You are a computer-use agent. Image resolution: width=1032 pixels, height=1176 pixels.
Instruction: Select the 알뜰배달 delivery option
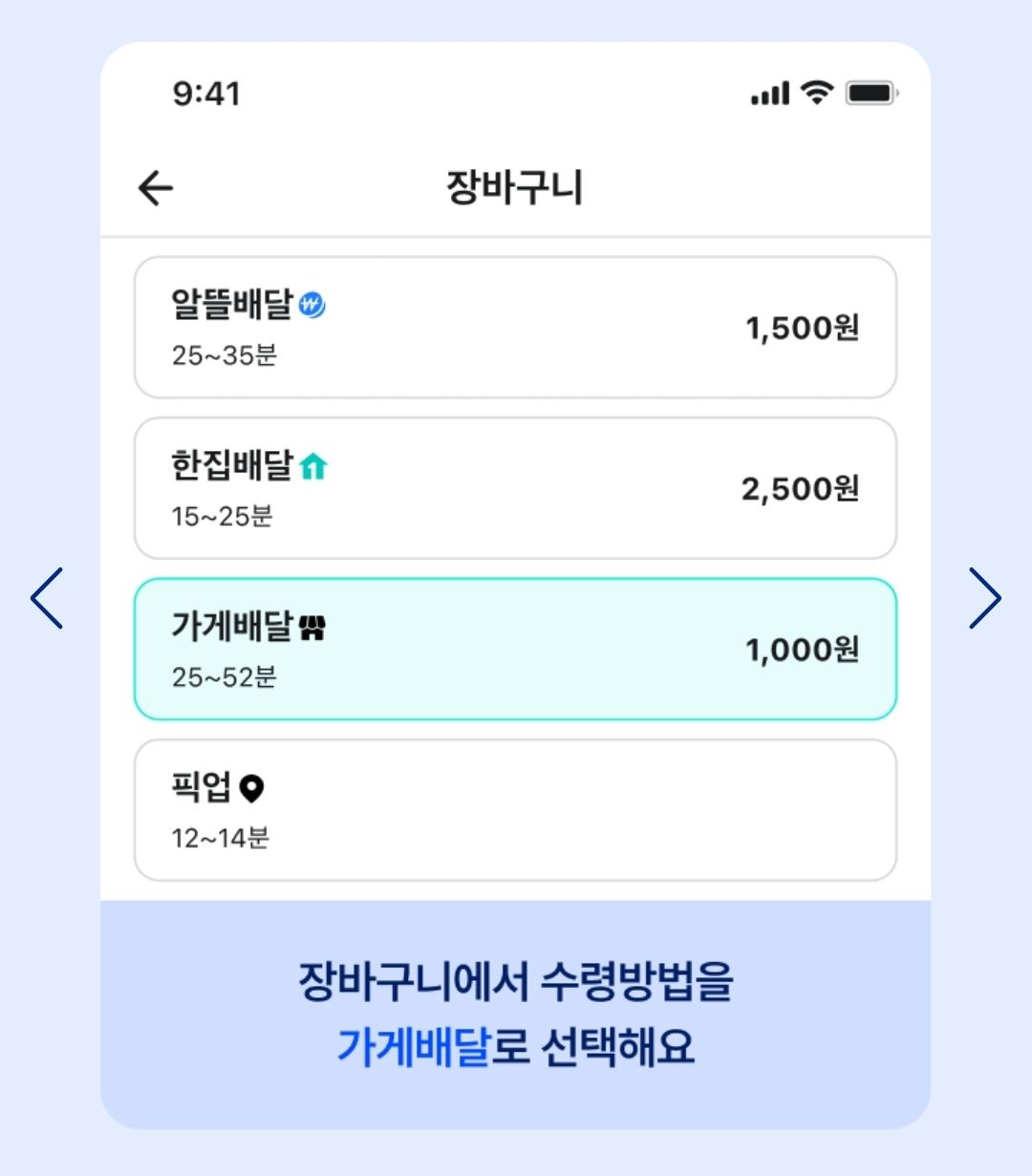(x=515, y=328)
